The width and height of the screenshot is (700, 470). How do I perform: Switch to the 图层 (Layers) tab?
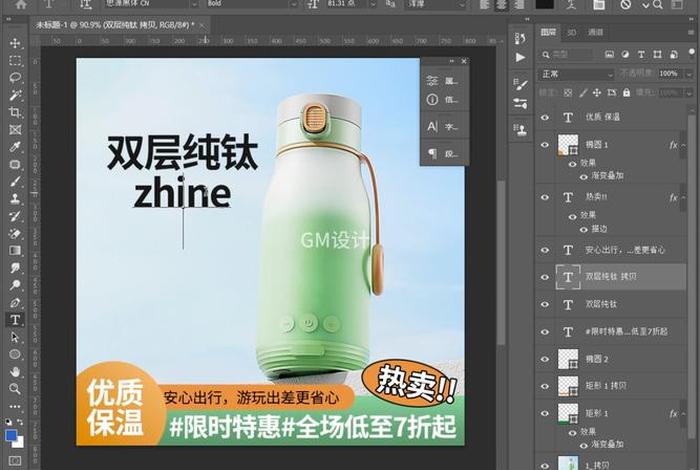pyautogui.click(x=548, y=32)
